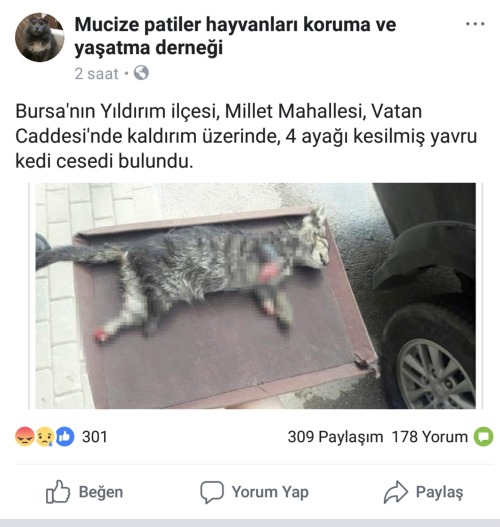Open the Mucize patiler profile picture
This screenshot has height=527, width=500.
[39, 37]
